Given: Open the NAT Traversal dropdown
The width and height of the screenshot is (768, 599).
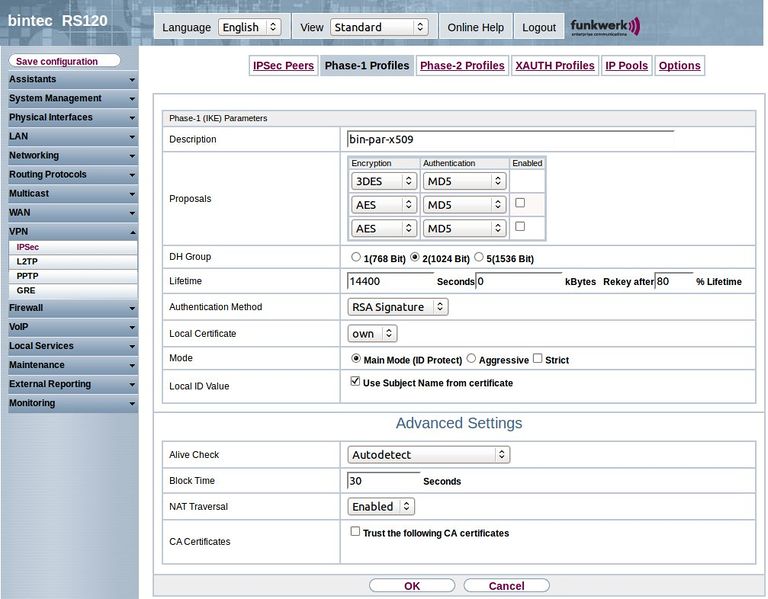Looking at the screenshot, I should (x=381, y=507).
